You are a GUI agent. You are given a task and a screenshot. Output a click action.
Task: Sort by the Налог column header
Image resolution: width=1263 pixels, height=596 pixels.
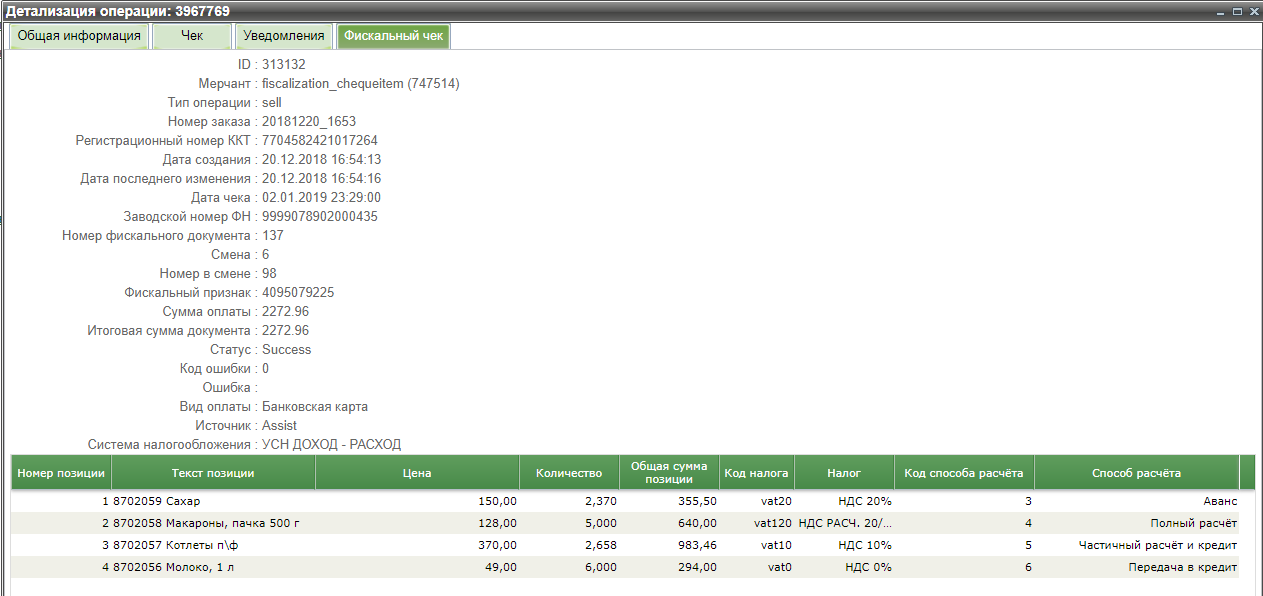[x=844, y=473]
